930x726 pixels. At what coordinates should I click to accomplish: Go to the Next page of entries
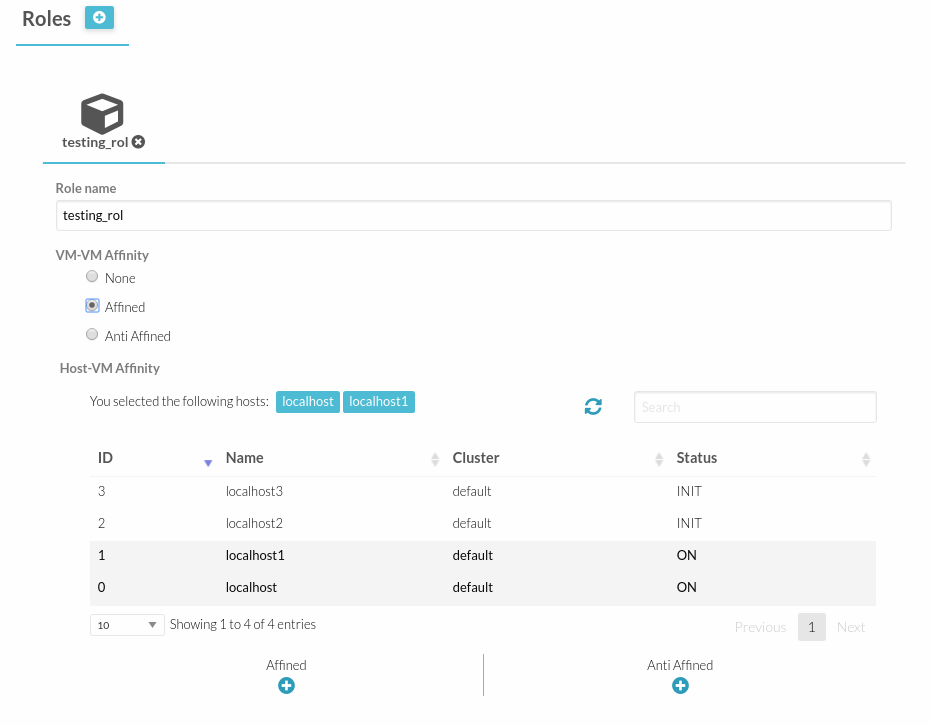point(851,627)
